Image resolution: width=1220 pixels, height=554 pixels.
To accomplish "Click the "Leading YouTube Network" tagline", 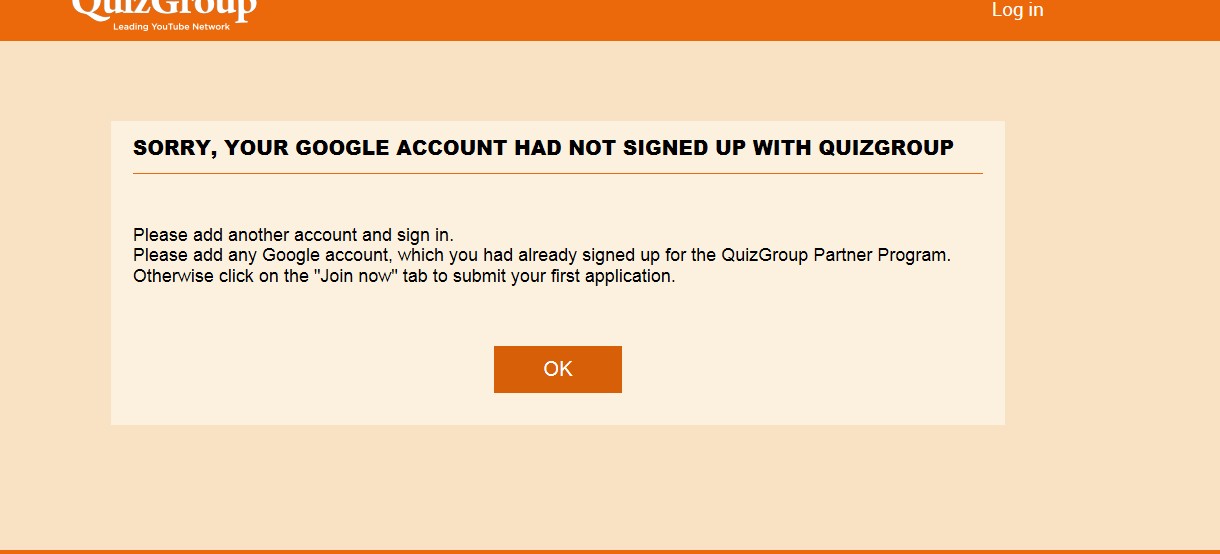I will tap(171, 27).
